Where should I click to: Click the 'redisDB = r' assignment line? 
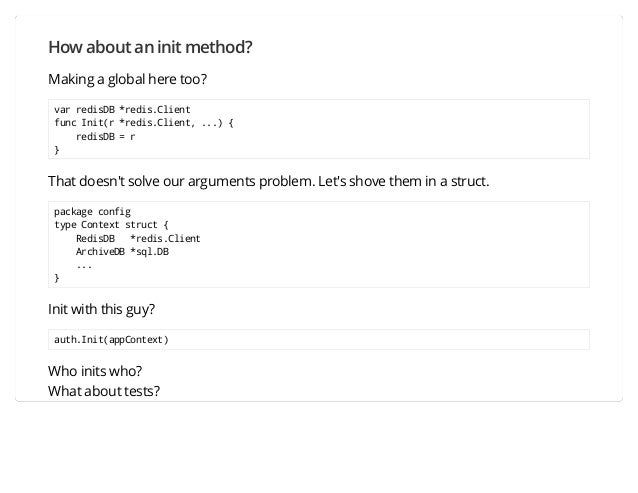click(105, 137)
